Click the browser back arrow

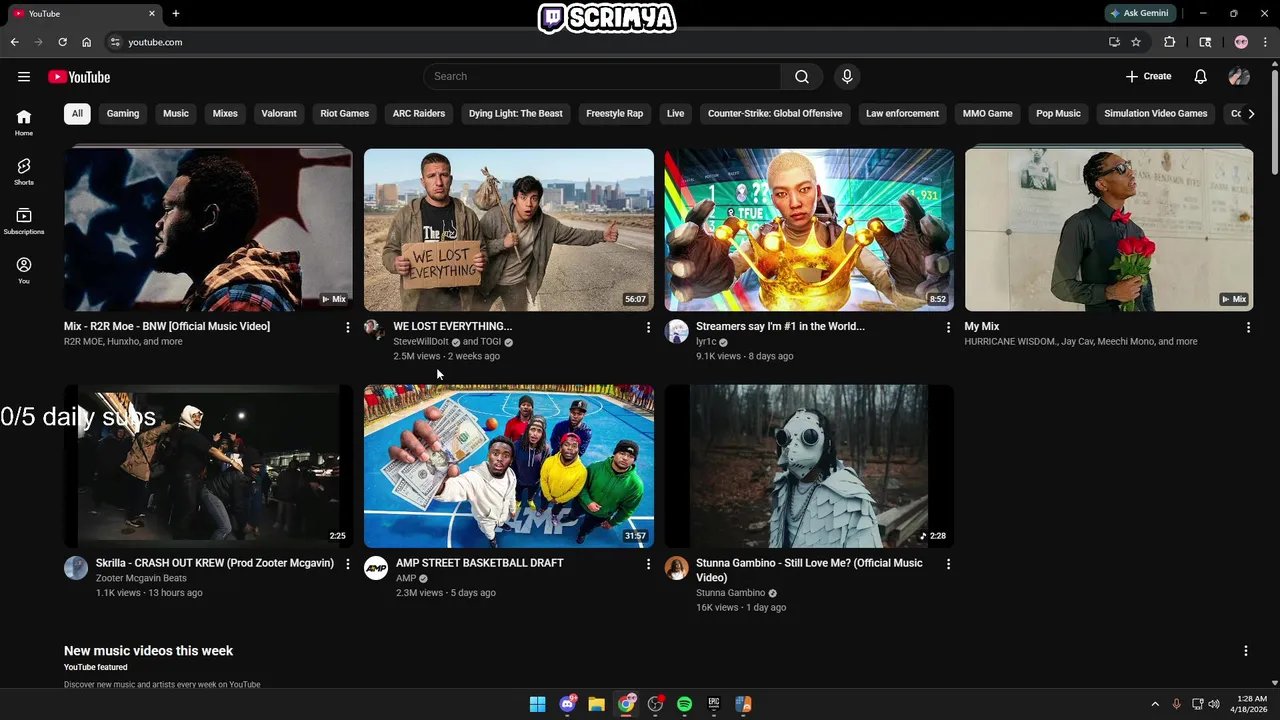click(x=14, y=42)
